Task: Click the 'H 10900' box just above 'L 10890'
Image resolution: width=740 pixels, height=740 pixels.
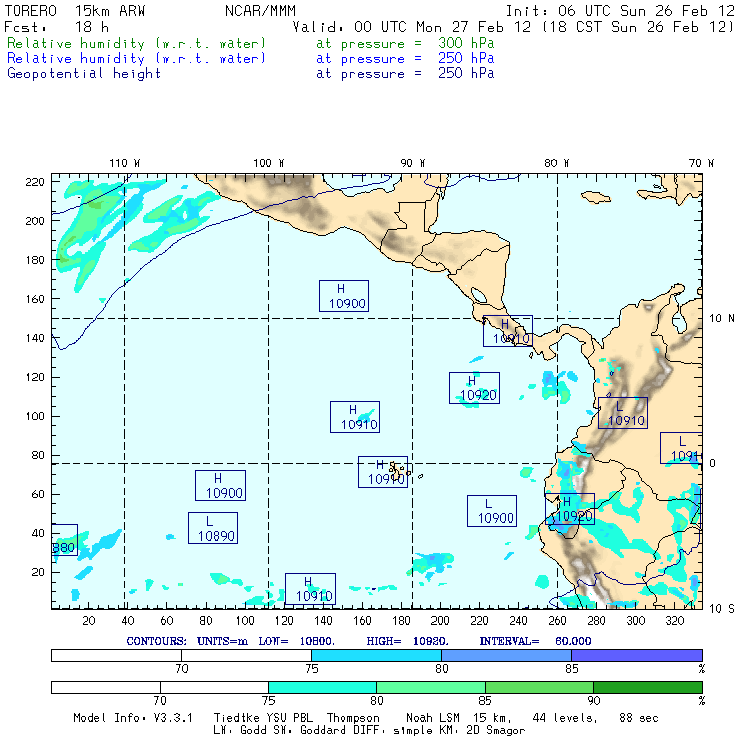Action: click(220, 486)
